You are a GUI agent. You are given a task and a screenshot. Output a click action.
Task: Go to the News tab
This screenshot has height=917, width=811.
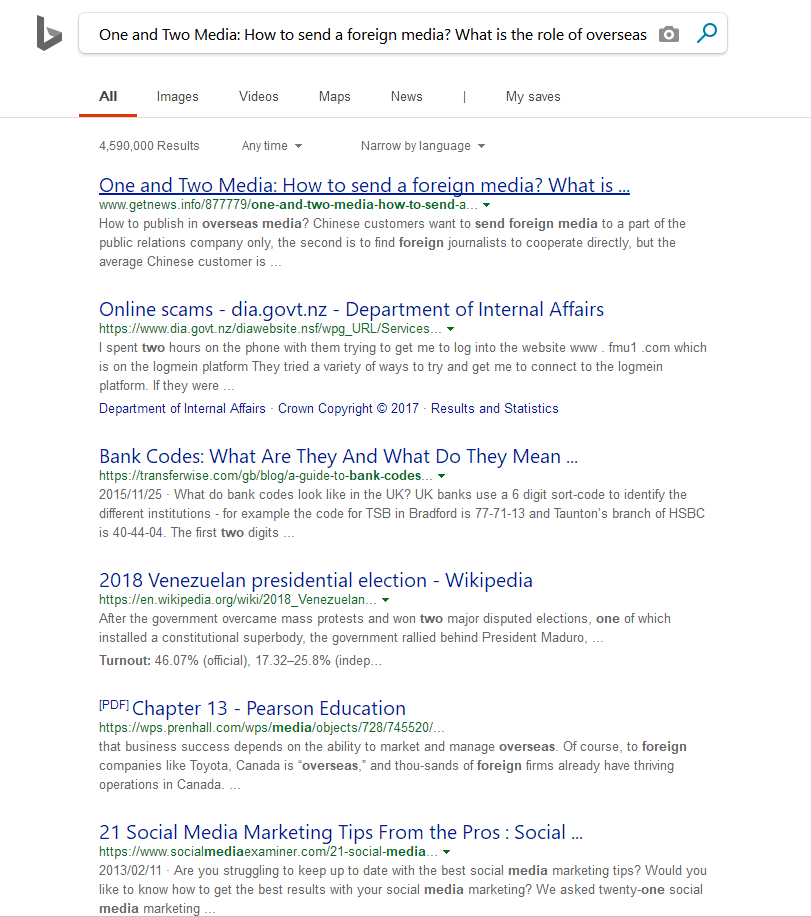[x=406, y=96]
